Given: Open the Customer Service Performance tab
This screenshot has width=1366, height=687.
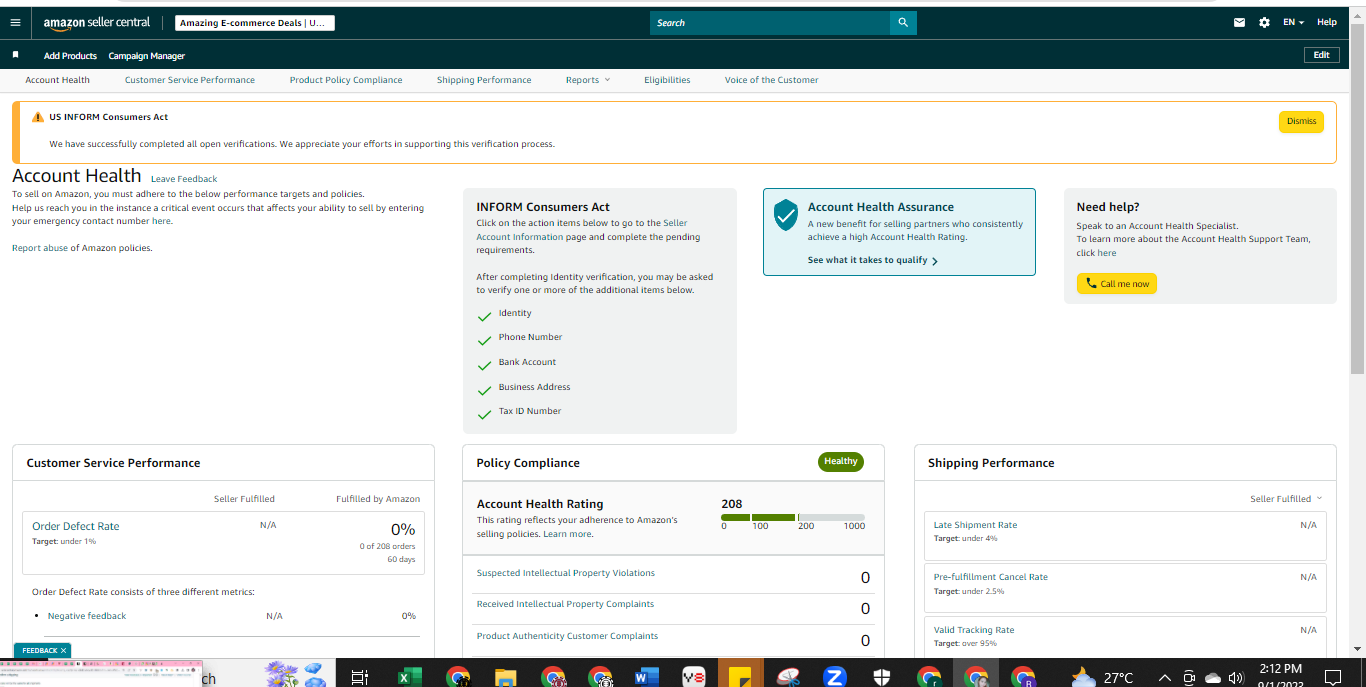Looking at the screenshot, I should point(190,80).
